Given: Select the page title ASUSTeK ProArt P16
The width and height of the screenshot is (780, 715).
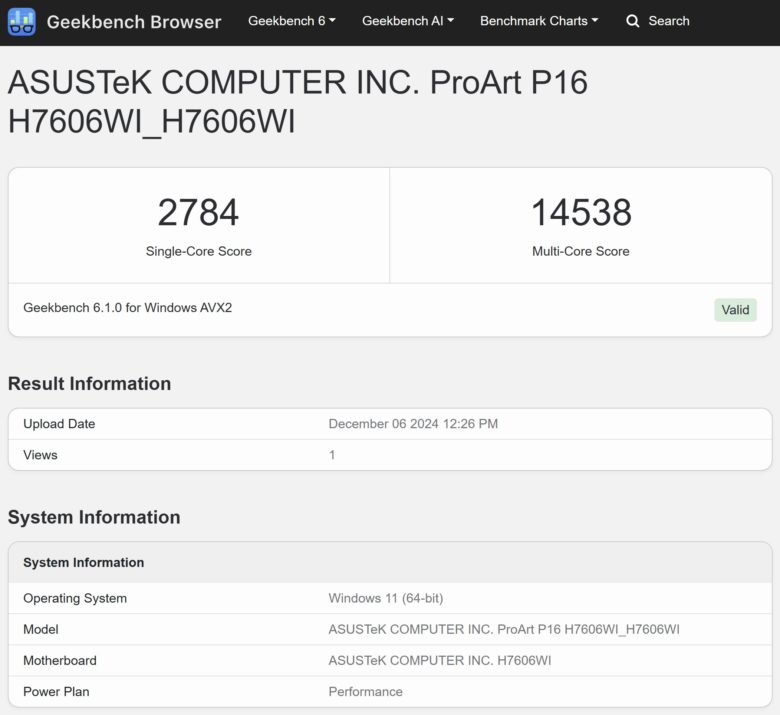Looking at the screenshot, I should coord(297,102).
